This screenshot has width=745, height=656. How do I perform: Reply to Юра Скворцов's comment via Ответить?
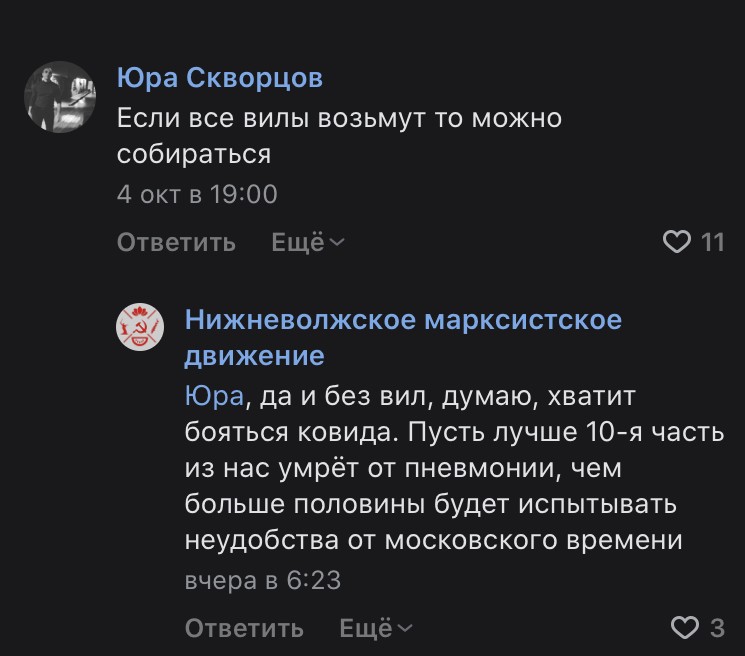tap(176, 242)
